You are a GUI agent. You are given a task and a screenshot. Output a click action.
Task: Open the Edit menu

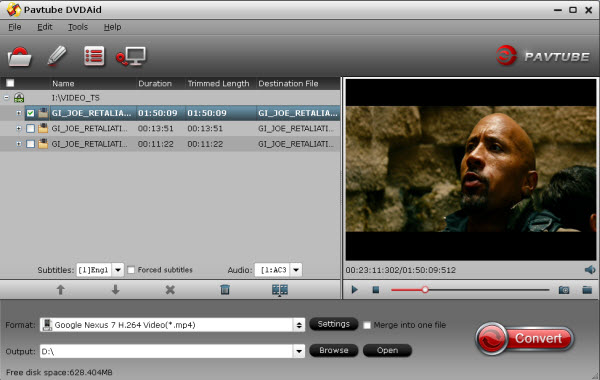(x=45, y=27)
